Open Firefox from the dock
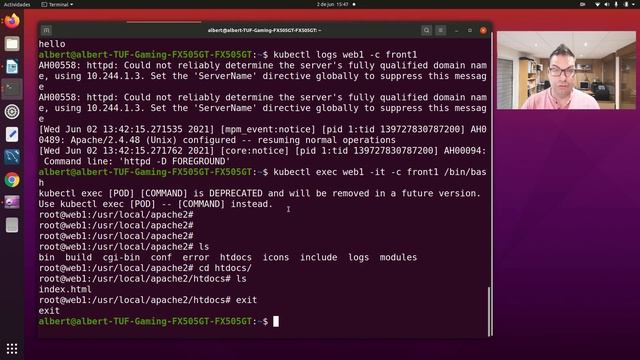The width and height of the screenshot is (640, 360). [x=12, y=21]
